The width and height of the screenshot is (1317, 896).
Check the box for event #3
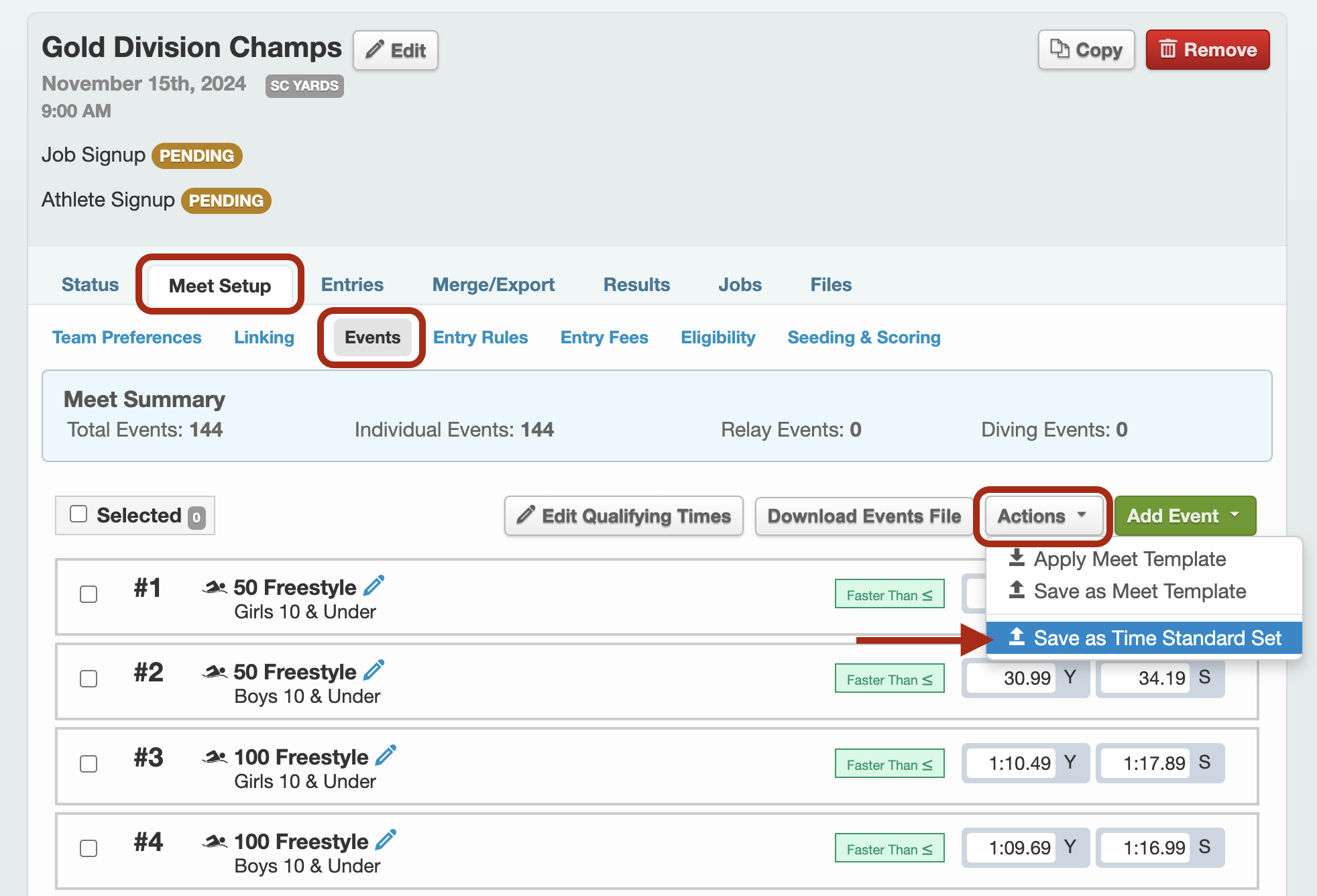point(89,764)
